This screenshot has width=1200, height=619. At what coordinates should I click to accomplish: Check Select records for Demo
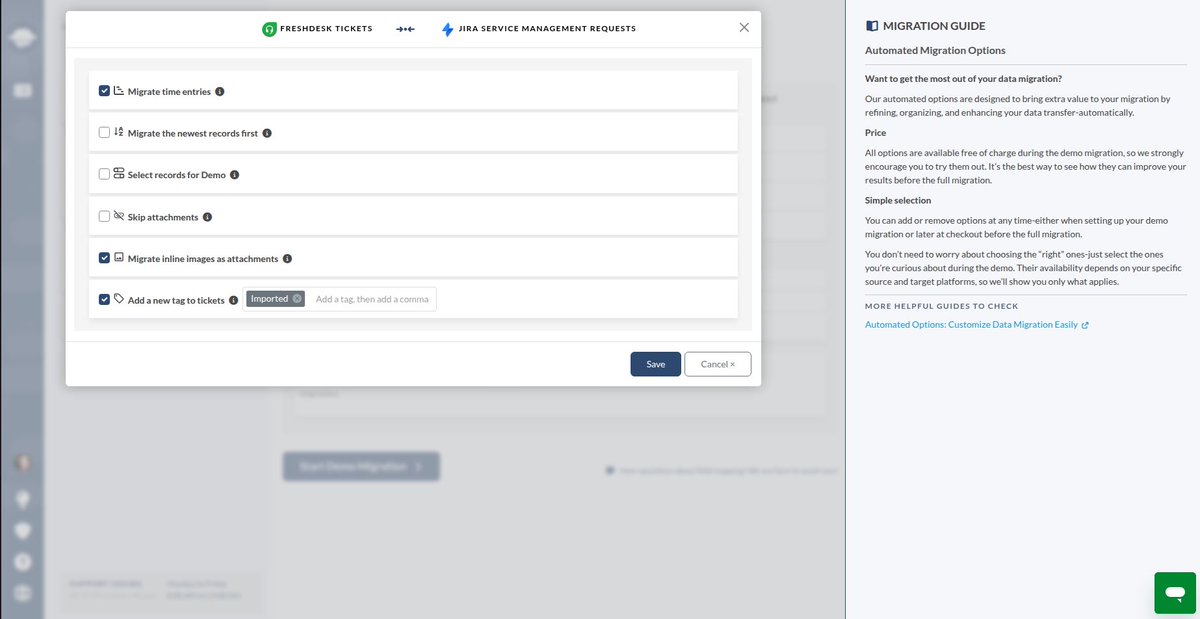[x=104, y=174]
